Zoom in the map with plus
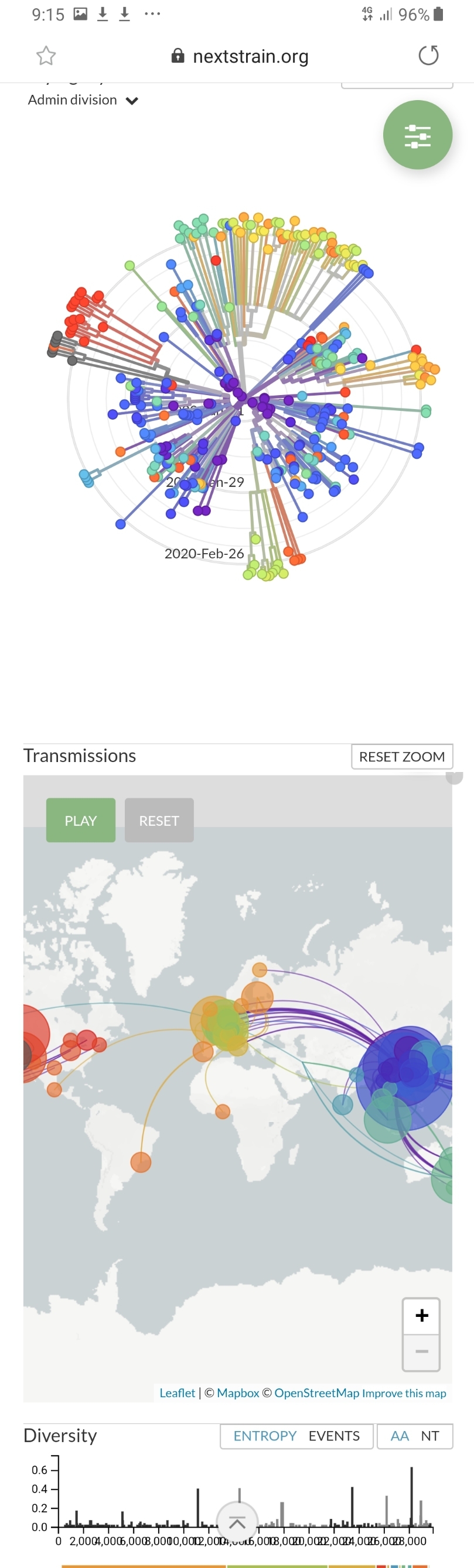 (421, 1315)
